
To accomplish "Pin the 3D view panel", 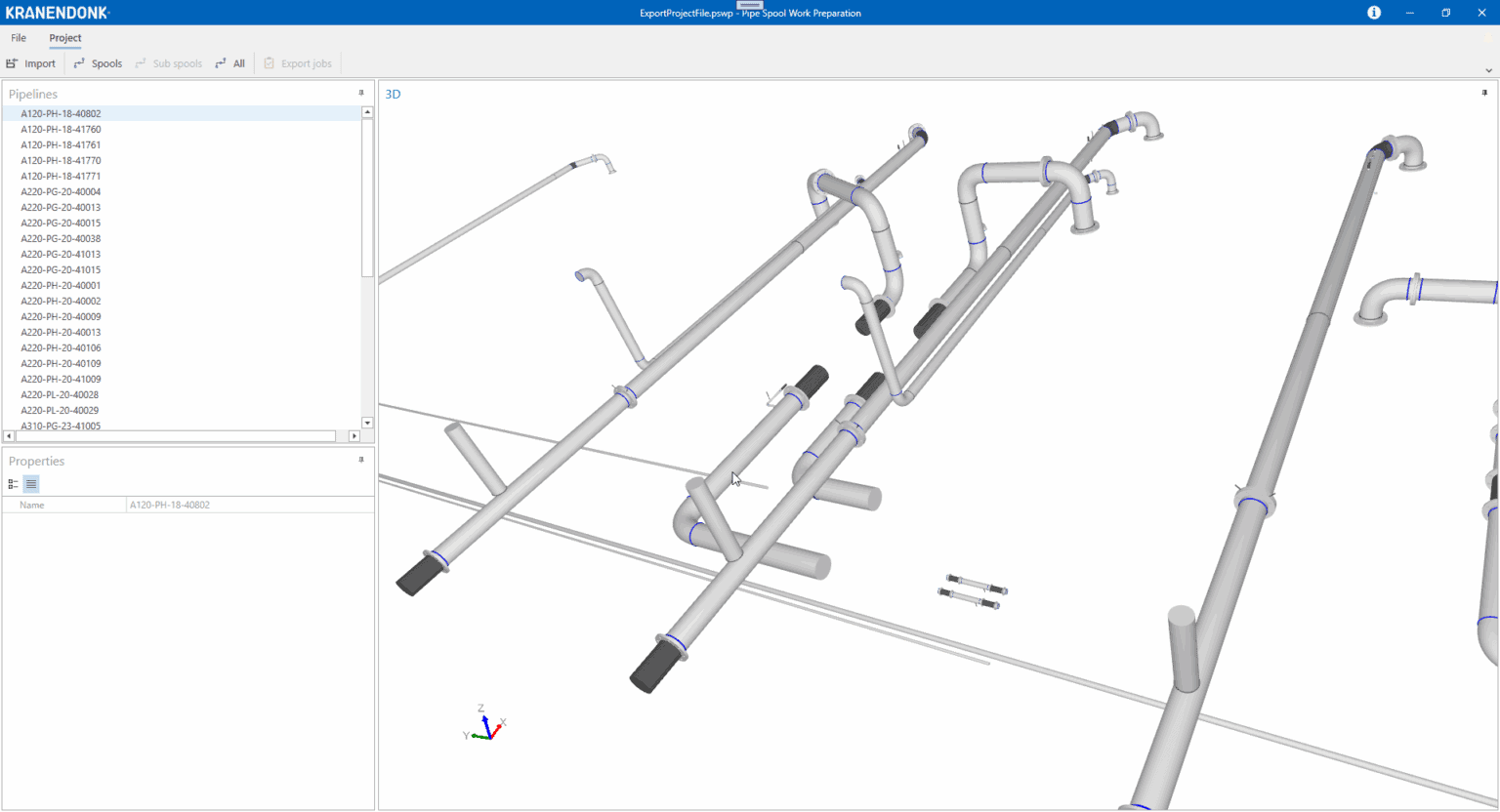I will (x=1484, y=93).
